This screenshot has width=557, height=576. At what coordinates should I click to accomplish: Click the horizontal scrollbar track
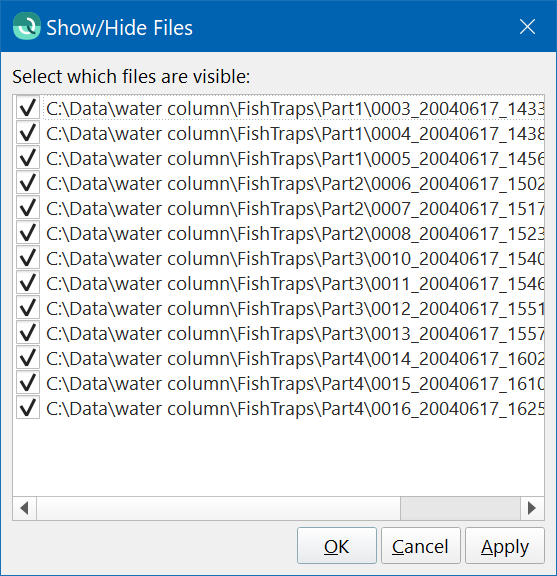pos(218,508)
